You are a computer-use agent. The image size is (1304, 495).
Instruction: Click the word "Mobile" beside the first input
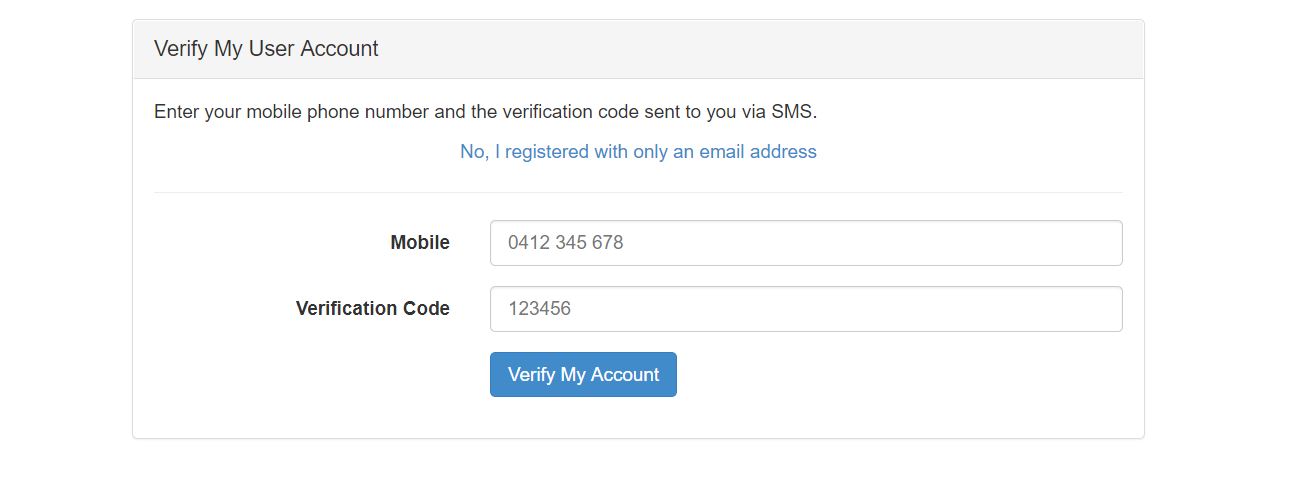point(420,243)
